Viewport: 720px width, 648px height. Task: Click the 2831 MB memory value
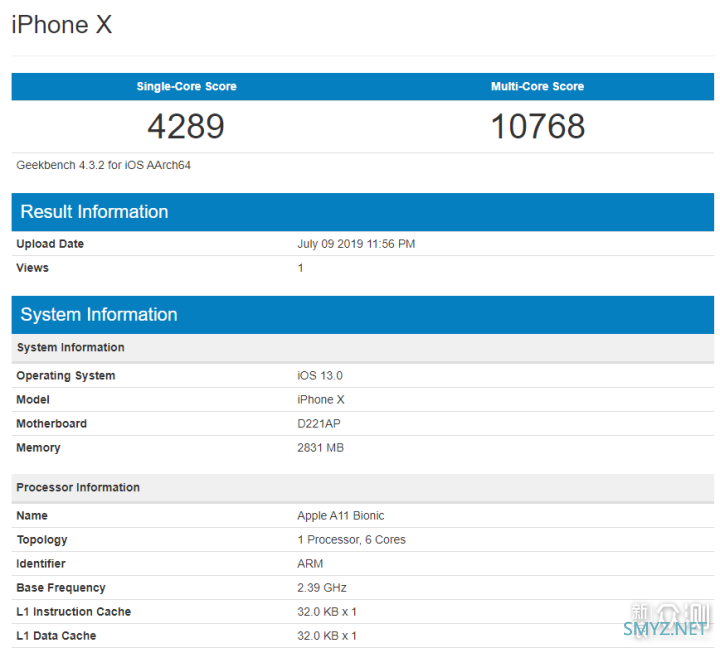point(321,448)
